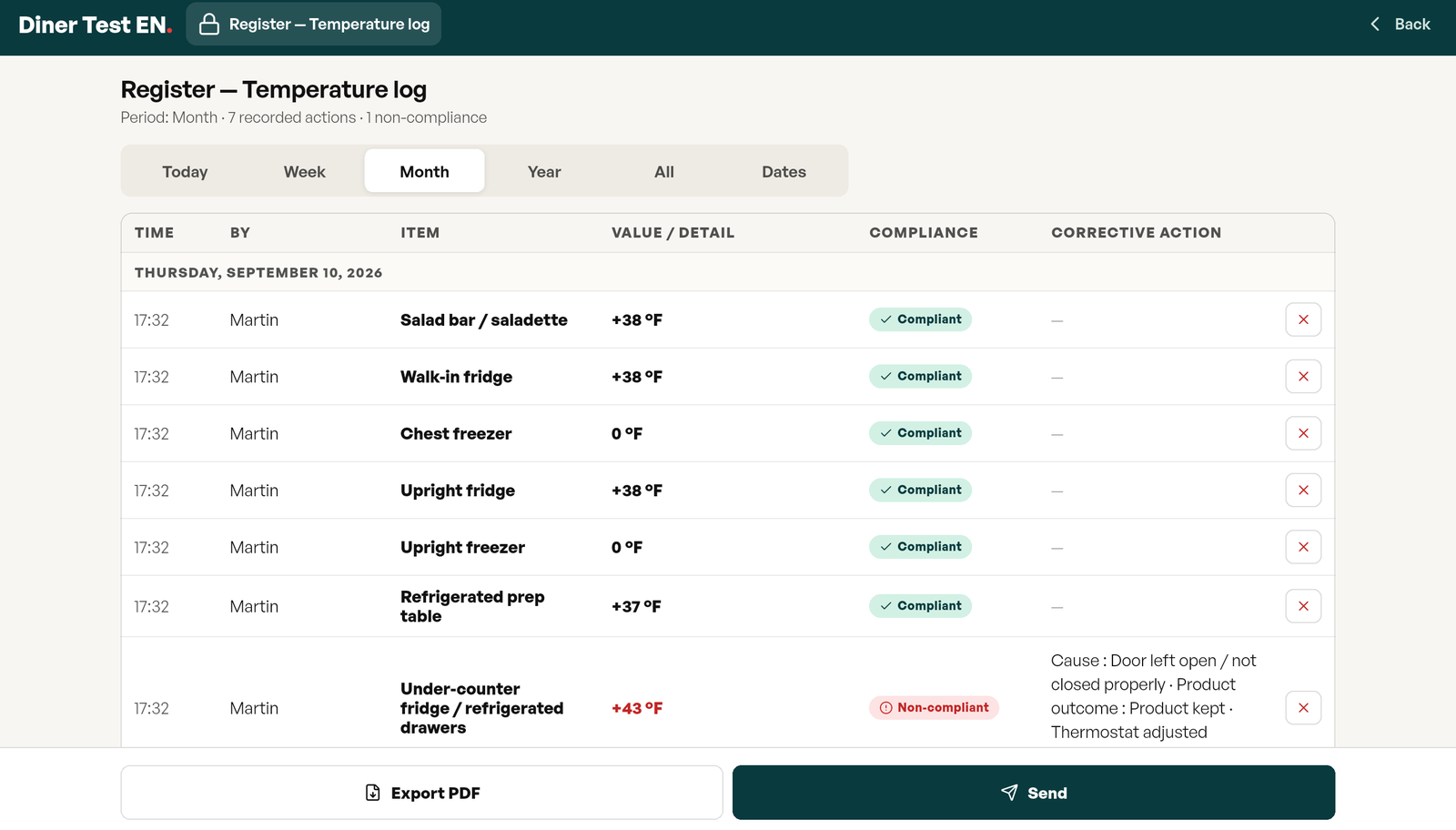Export the temperature log as PDF

(422, 793)
